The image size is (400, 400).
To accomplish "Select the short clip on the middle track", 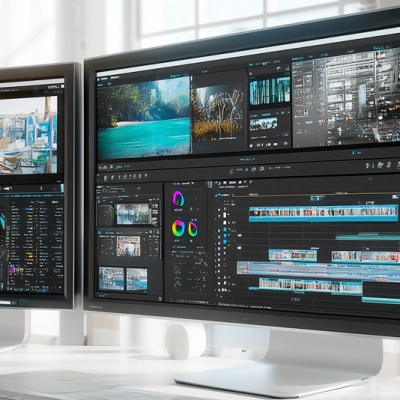I will [x=293, y=255].
